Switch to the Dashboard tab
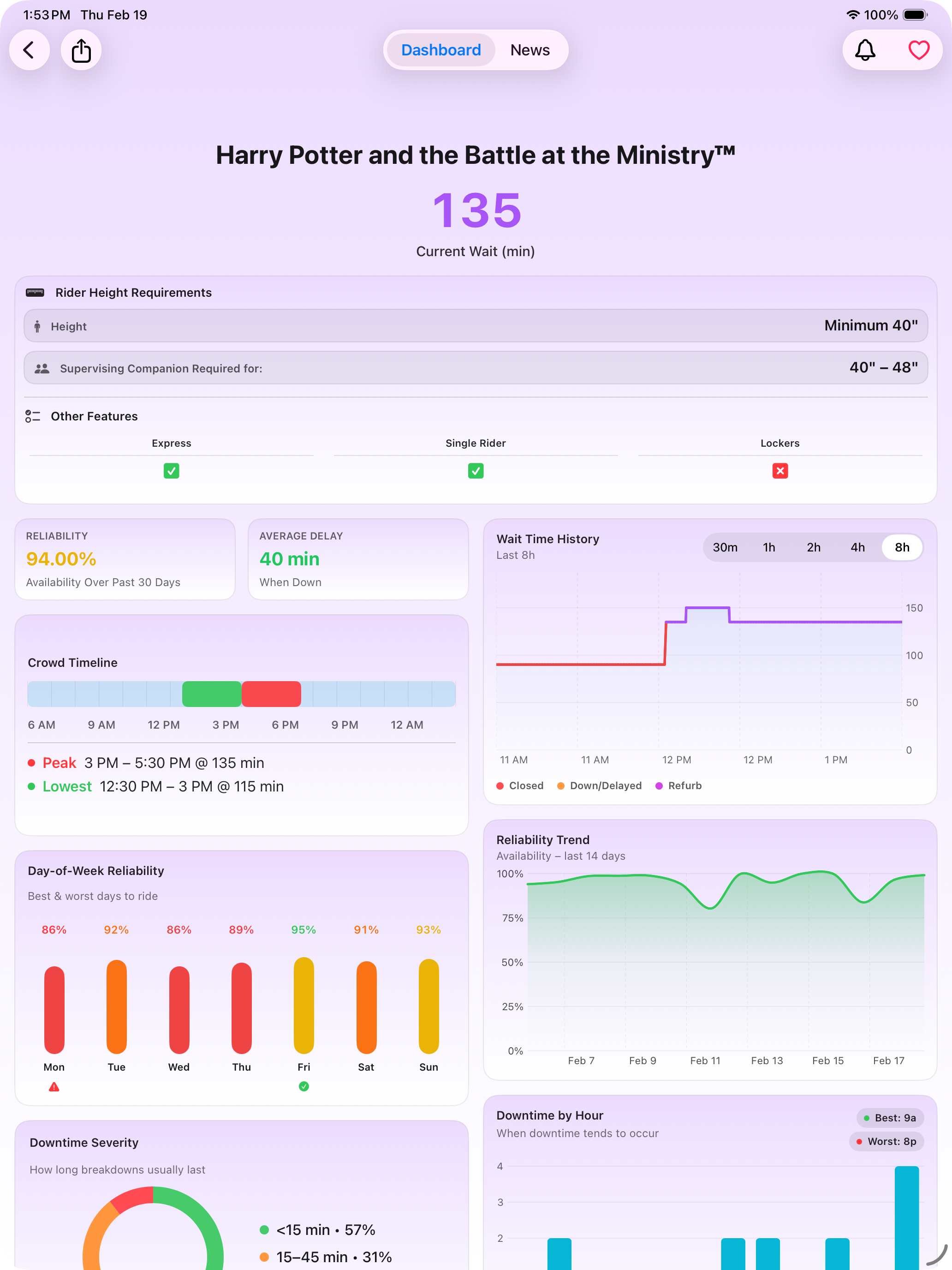The image size is (952, 1270). pos(440,50)
